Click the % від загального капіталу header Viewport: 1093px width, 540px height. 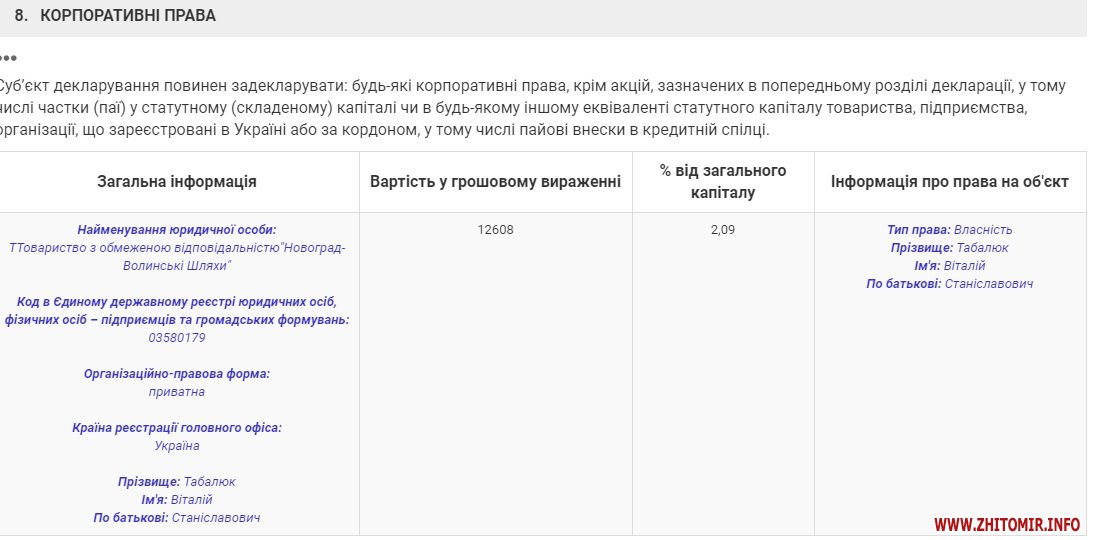[x=723, y=181]
